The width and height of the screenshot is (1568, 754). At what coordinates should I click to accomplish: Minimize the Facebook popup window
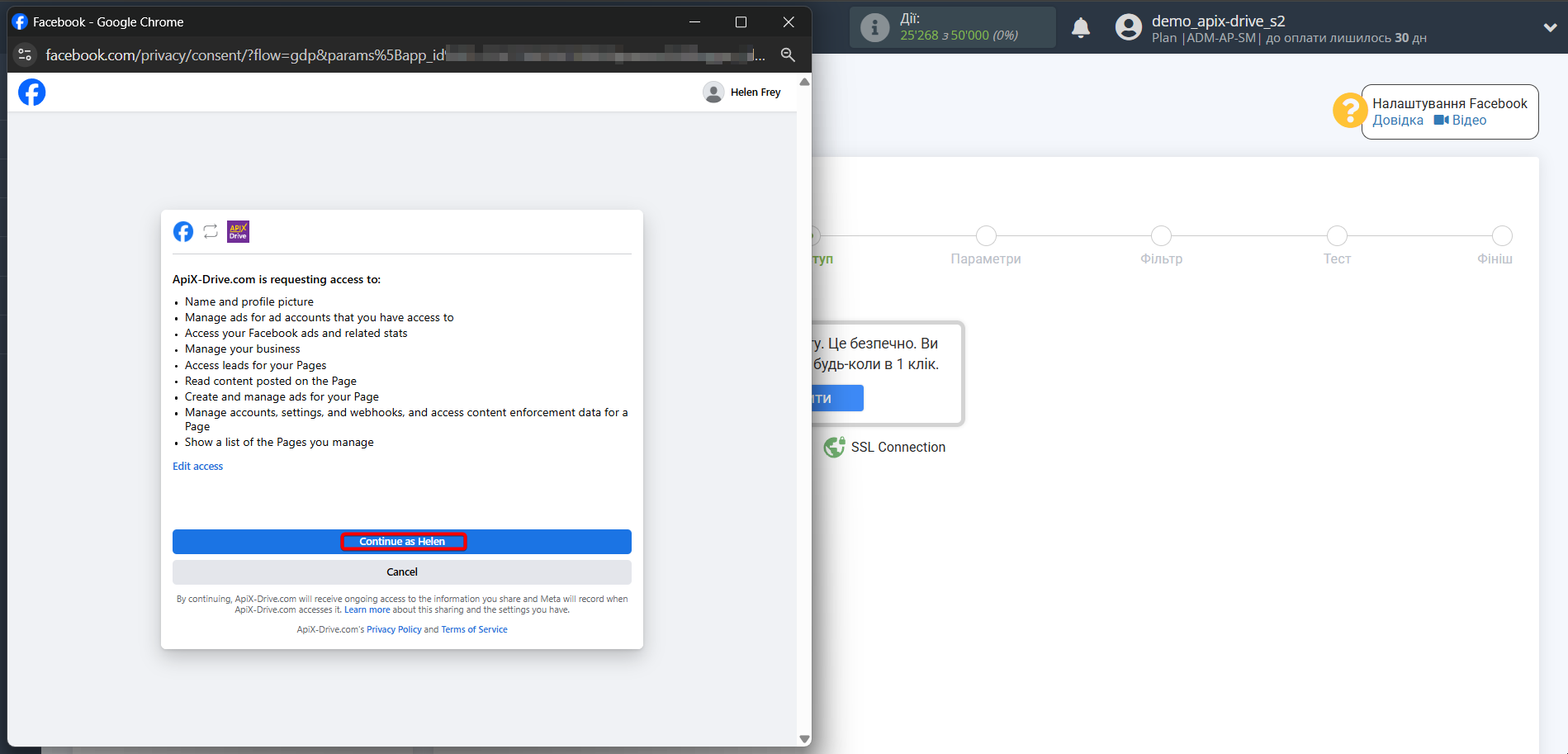pos(695,22)
